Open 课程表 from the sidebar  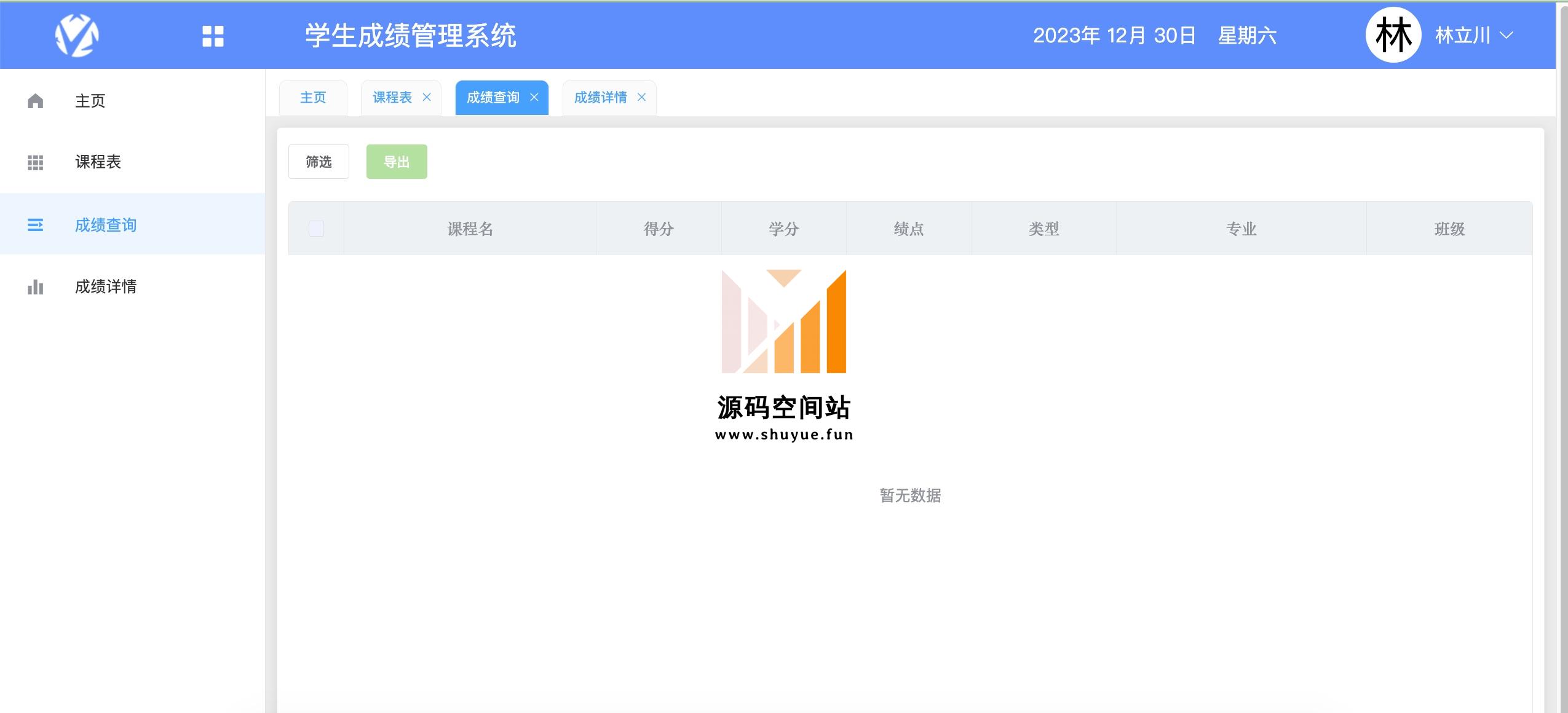tap(132, 162)
